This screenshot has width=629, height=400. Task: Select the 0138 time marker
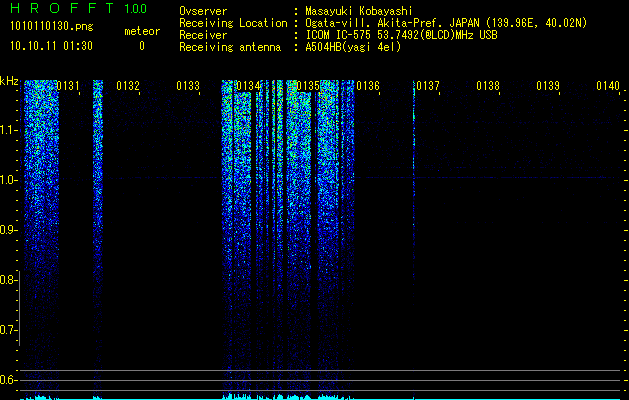[x=488, y=86]
